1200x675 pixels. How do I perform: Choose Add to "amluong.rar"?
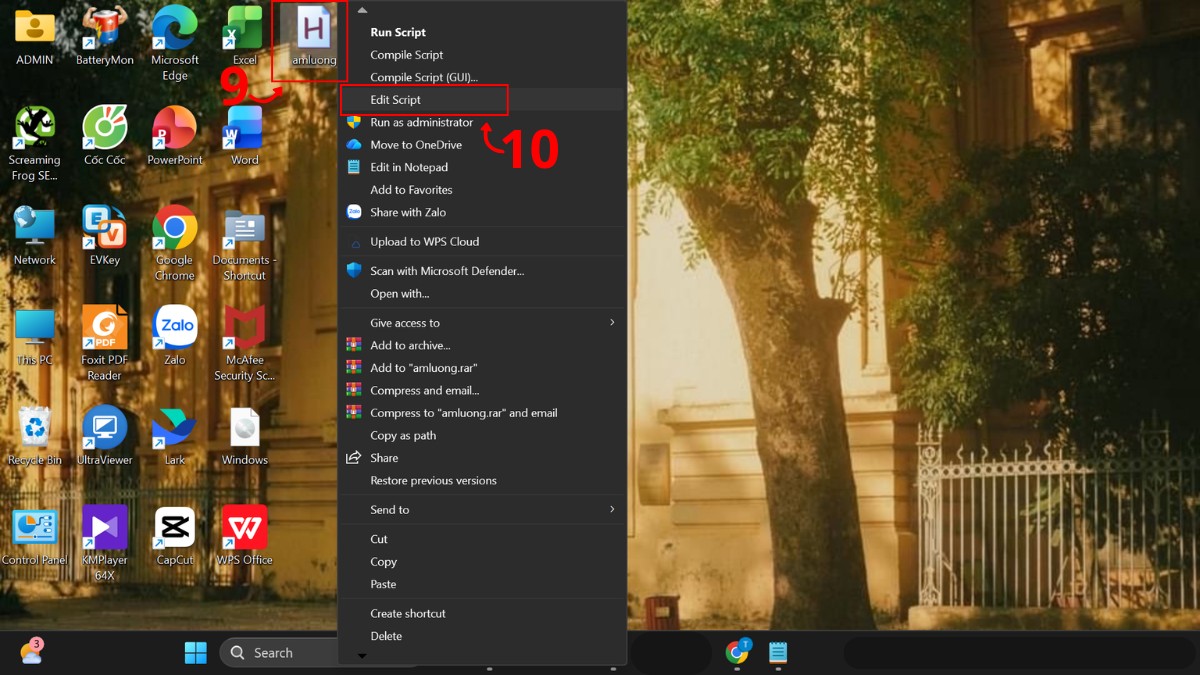tap(482, 368)
